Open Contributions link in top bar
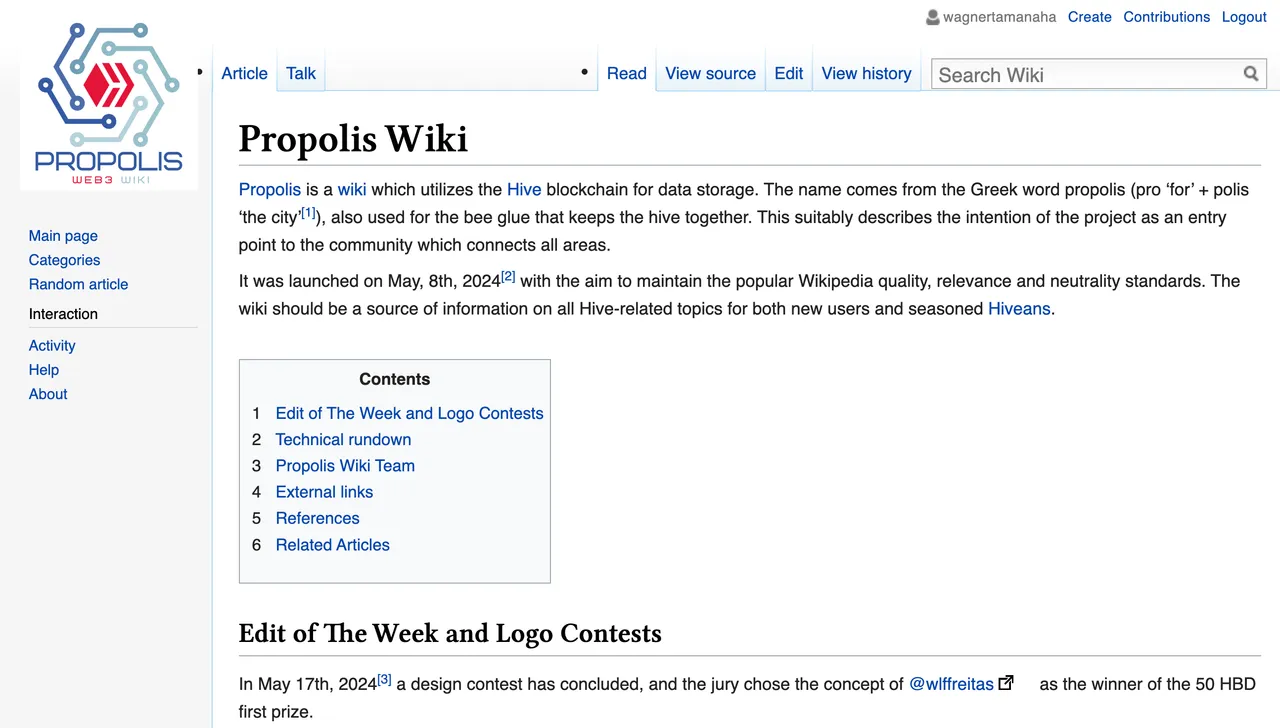This screenshot has height=728, width=1280. pos(1167,17)
